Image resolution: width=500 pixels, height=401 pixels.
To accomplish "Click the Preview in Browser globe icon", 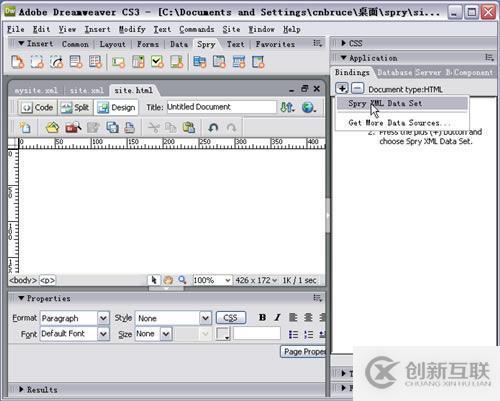I will (x=308, y=107).
